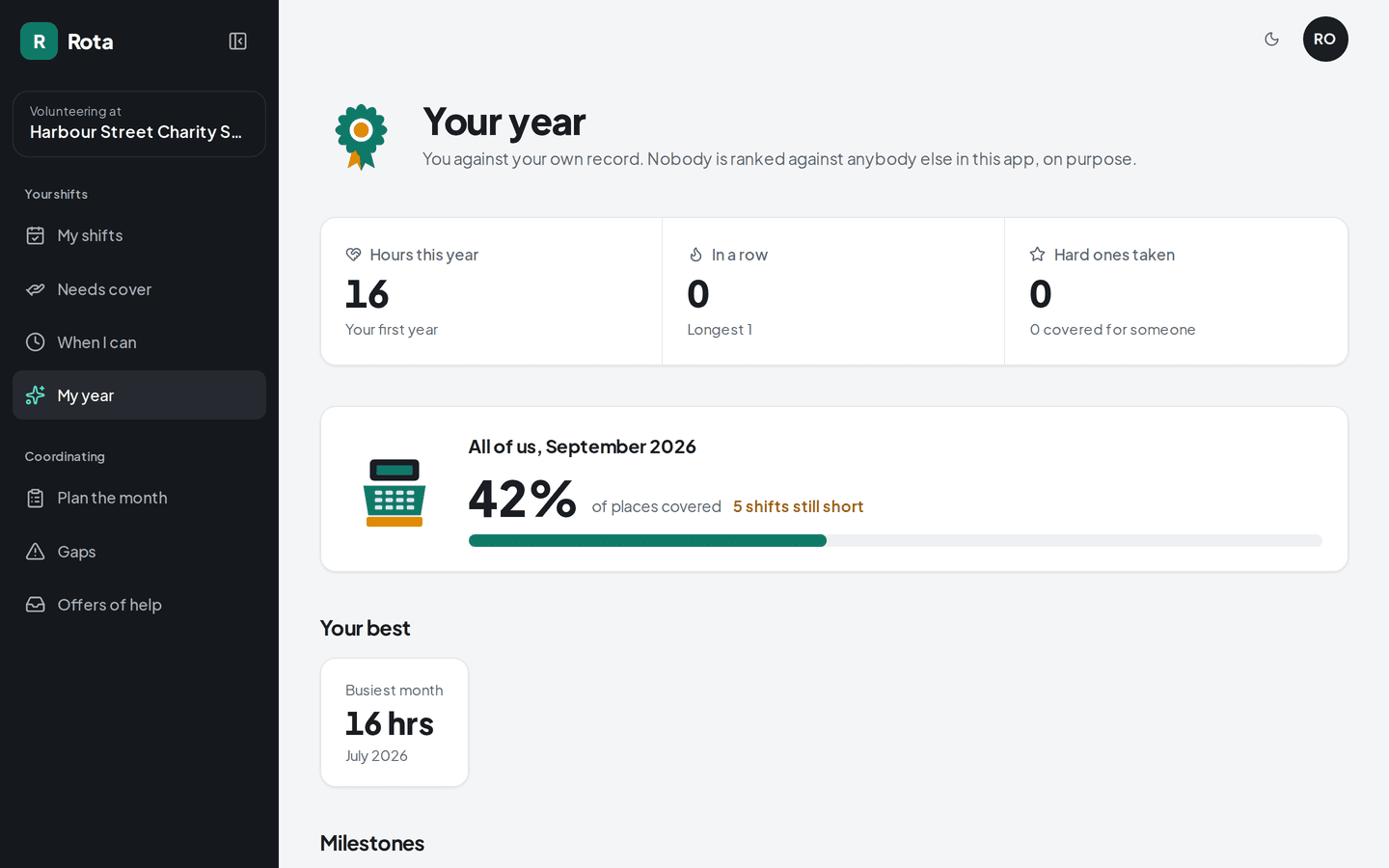Open the Harbour Street Charity organization switcher
The image size is (1389, 868).
click(139, 123)
